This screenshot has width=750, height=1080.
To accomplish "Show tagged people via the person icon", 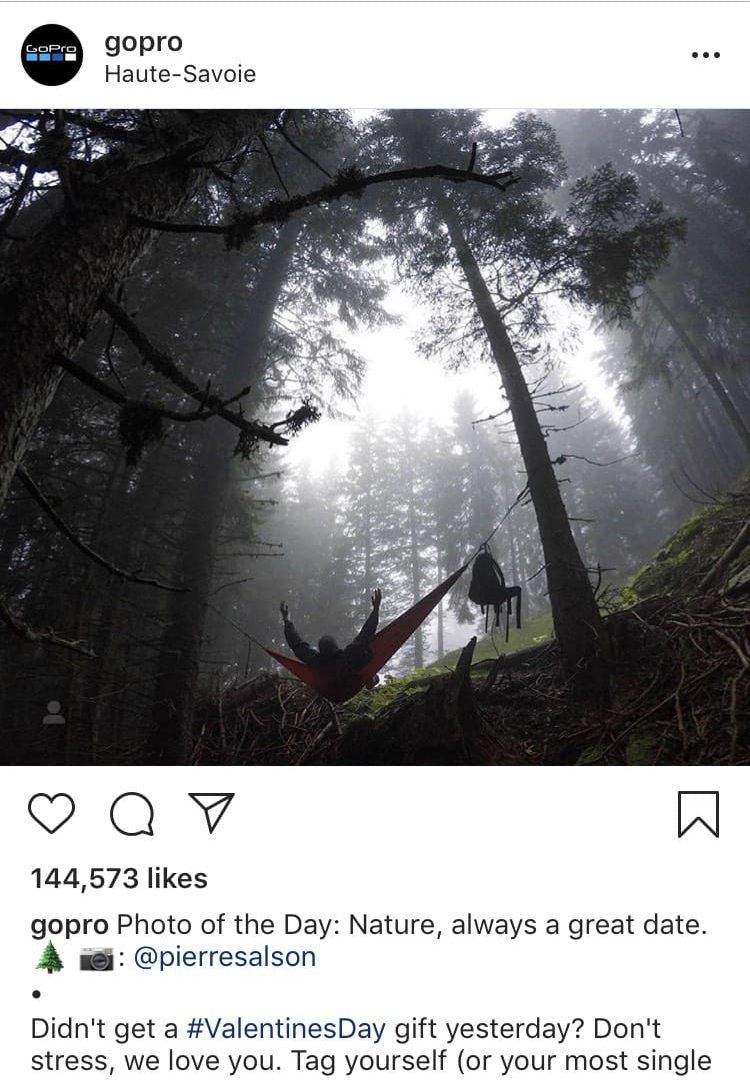I will coord(54,712).
